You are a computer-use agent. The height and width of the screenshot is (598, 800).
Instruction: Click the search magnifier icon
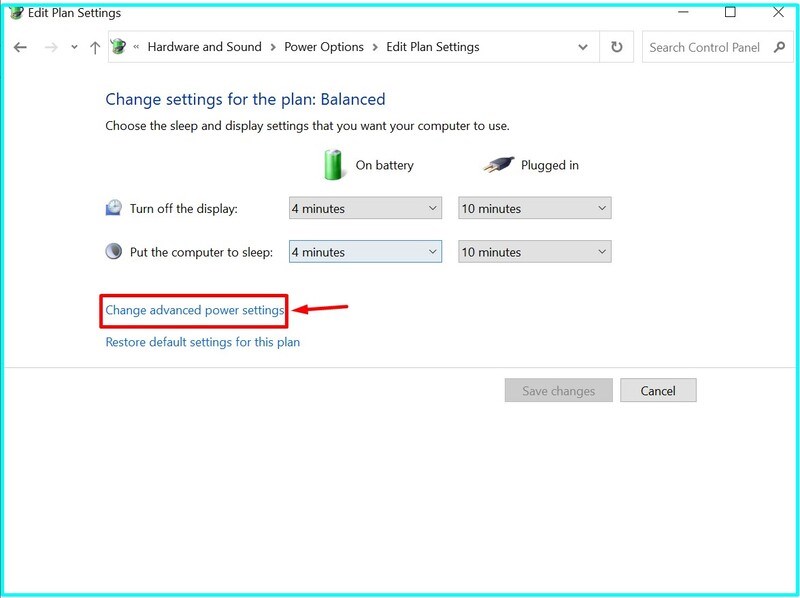coord(780,47)
